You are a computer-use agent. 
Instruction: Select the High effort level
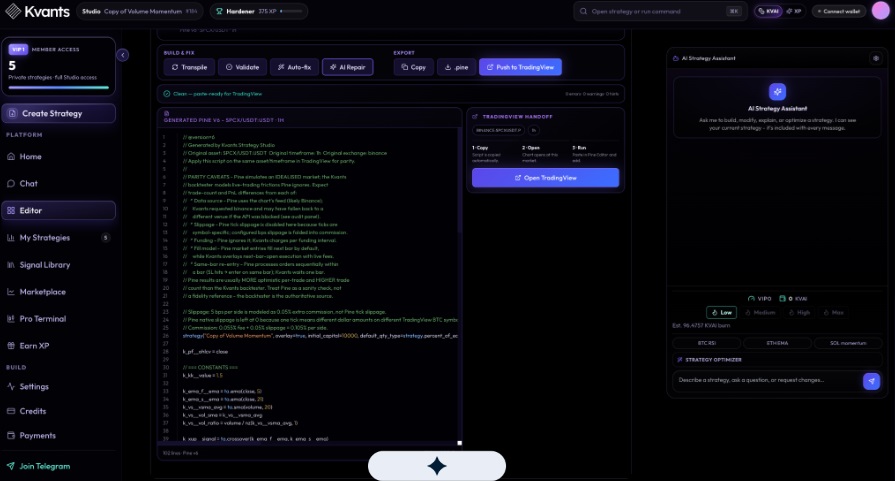coord(799,312)
